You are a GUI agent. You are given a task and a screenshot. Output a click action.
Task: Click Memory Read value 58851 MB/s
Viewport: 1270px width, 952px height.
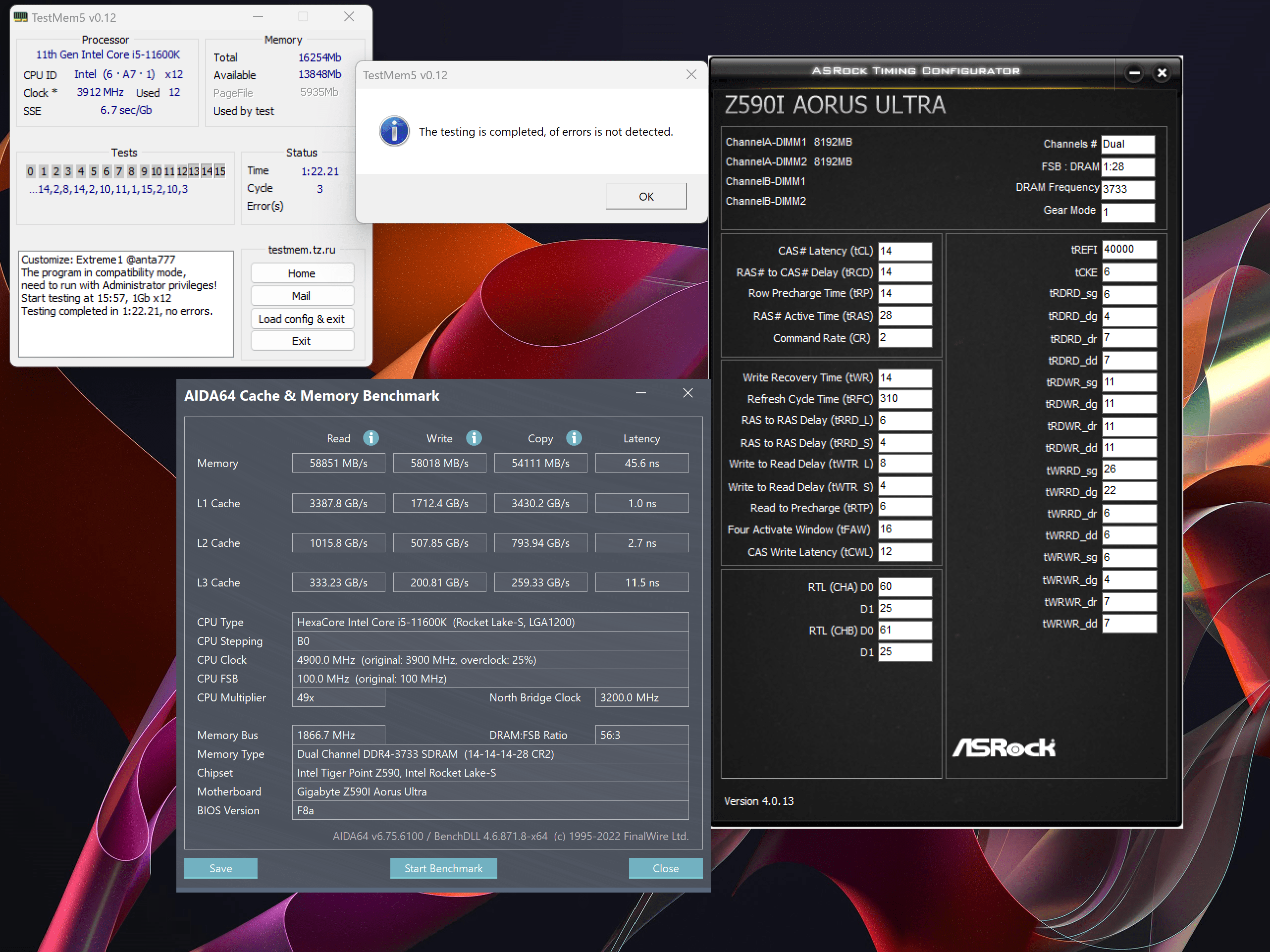(x=339, y=463)
